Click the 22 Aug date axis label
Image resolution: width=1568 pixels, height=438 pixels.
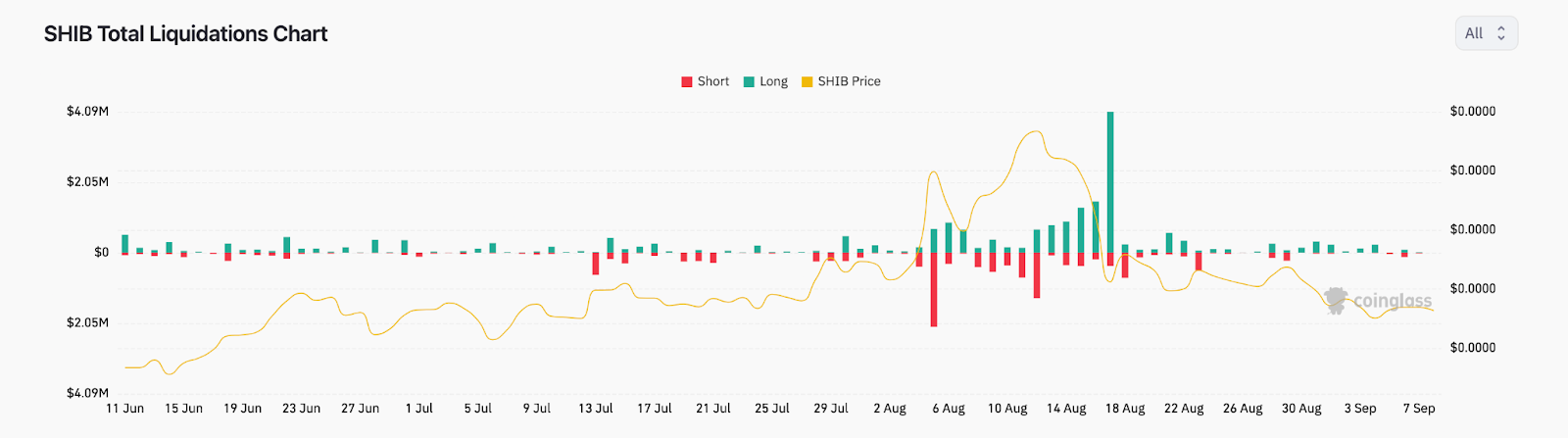point(1184,409)
